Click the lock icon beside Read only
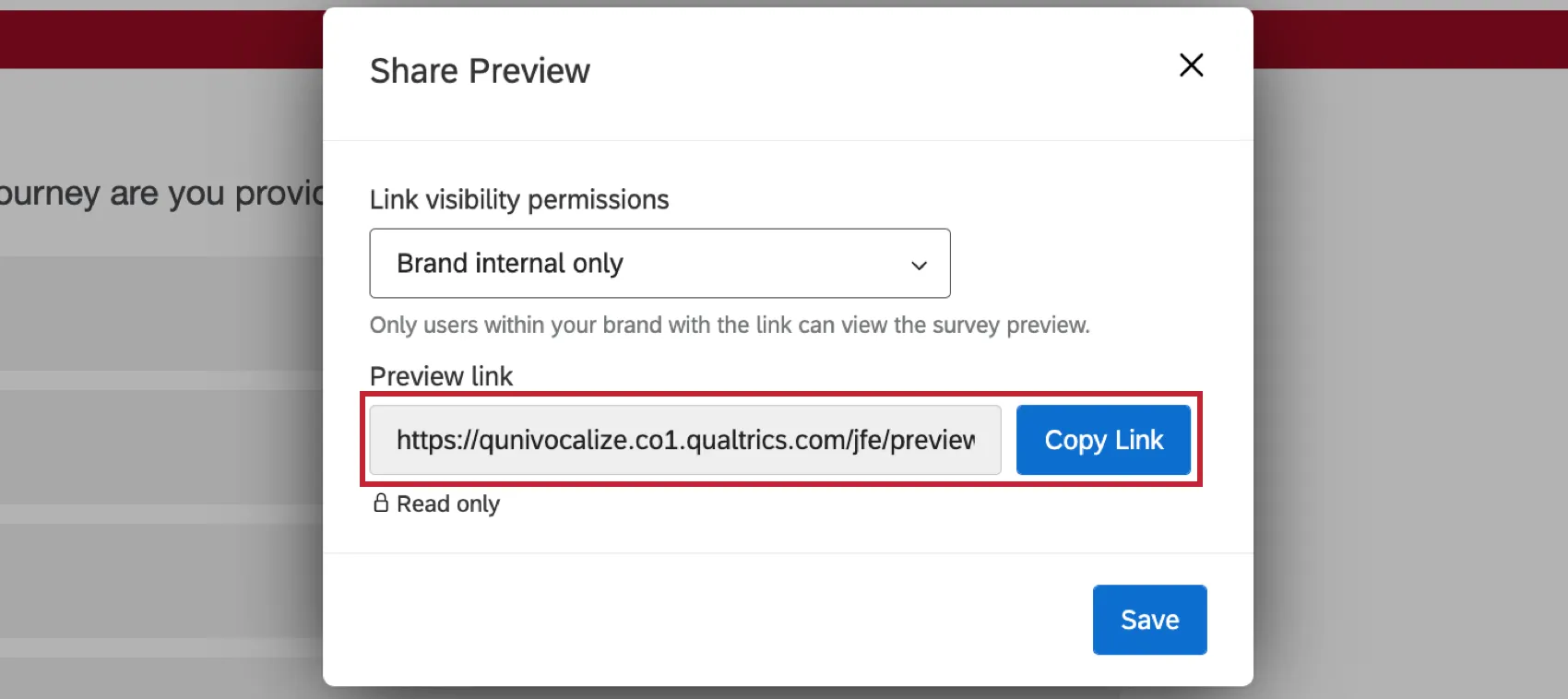1568x699 pixels. coord(382,504)
